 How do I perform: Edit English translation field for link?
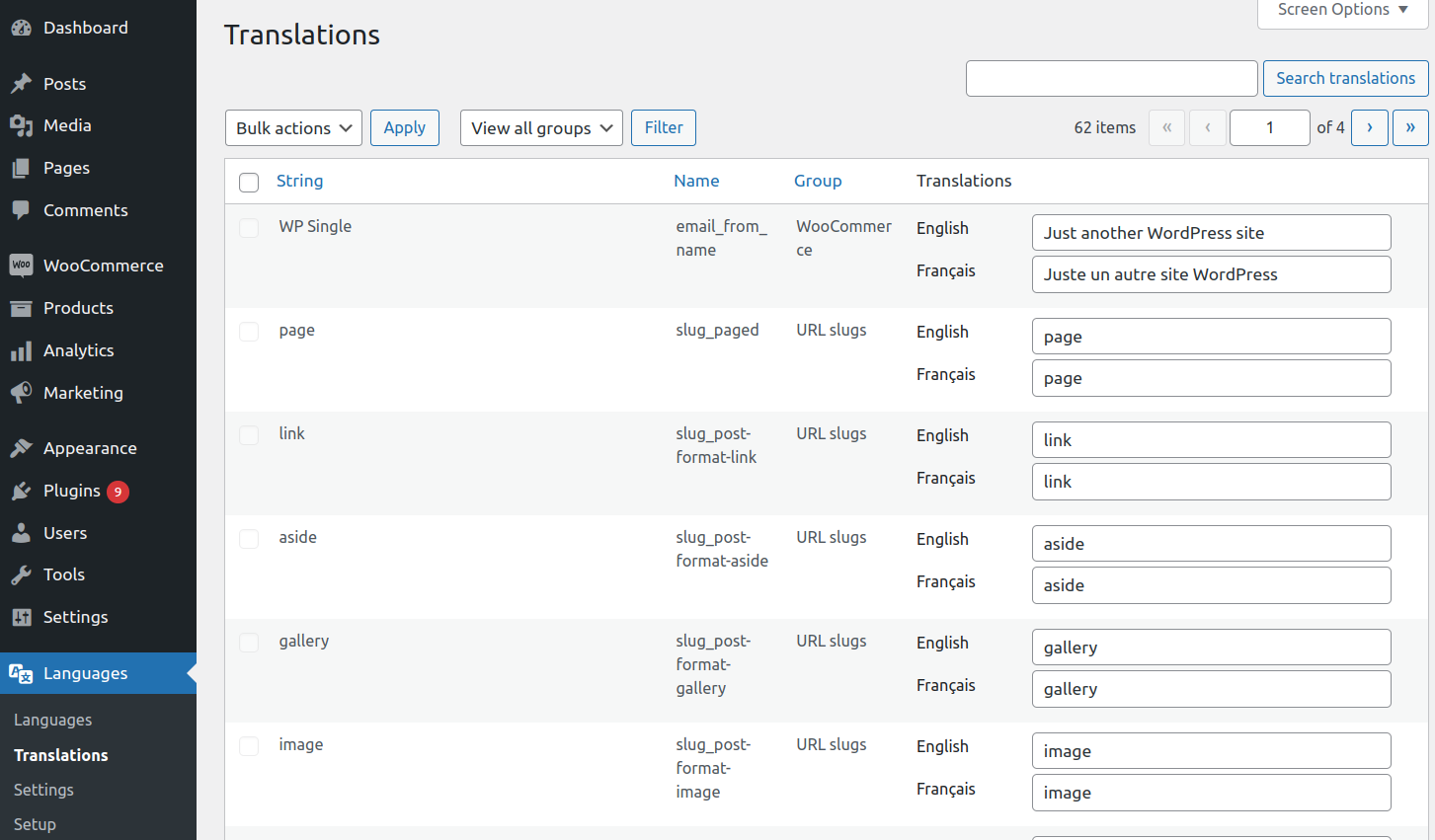(1212, 440)
